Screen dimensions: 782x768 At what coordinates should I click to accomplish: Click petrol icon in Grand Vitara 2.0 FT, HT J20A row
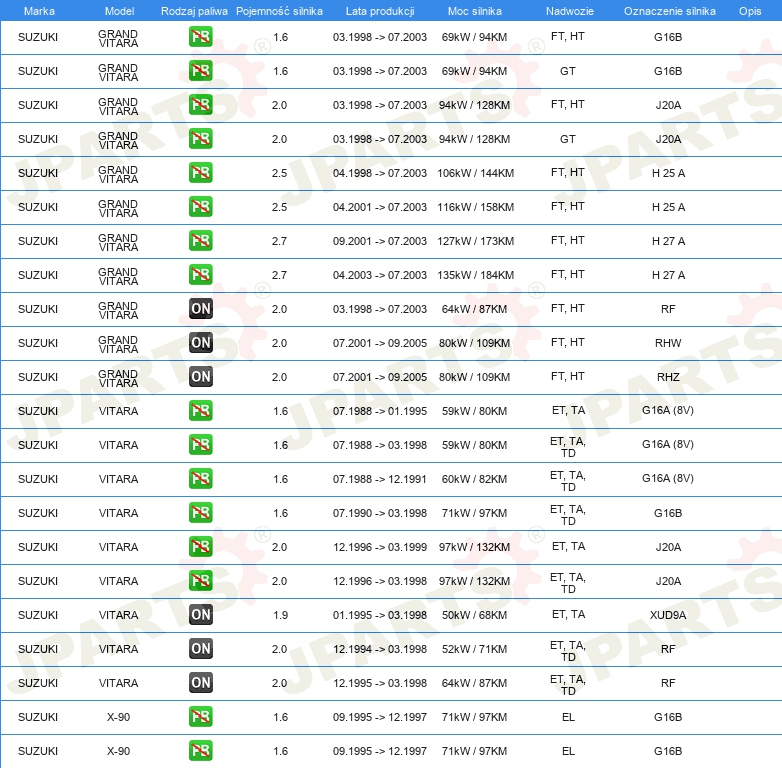point(200,104)
